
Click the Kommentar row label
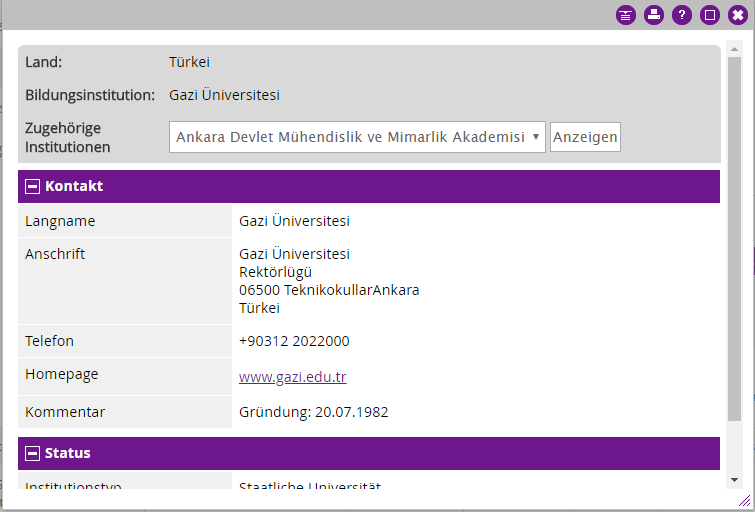tap(65, 412)
